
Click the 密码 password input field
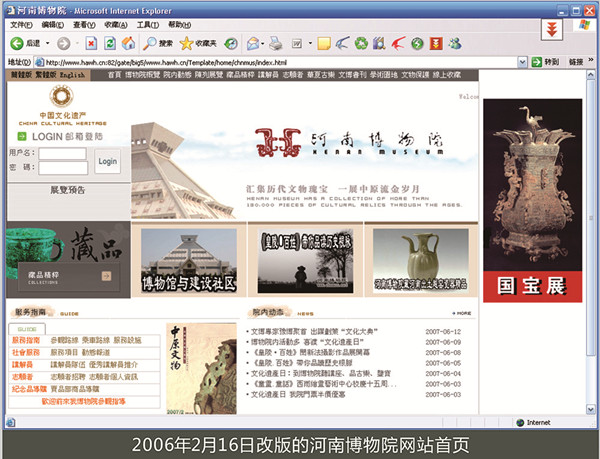63,168
